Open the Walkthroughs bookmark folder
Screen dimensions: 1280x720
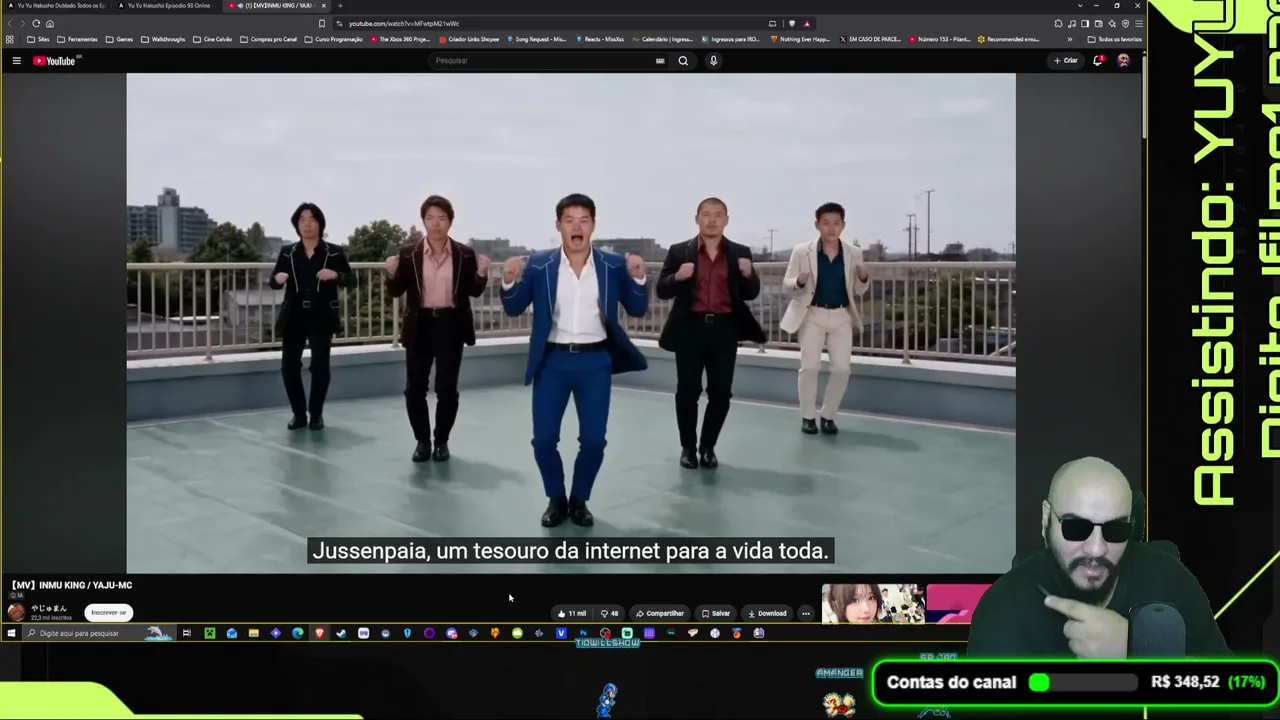[164, 40]
